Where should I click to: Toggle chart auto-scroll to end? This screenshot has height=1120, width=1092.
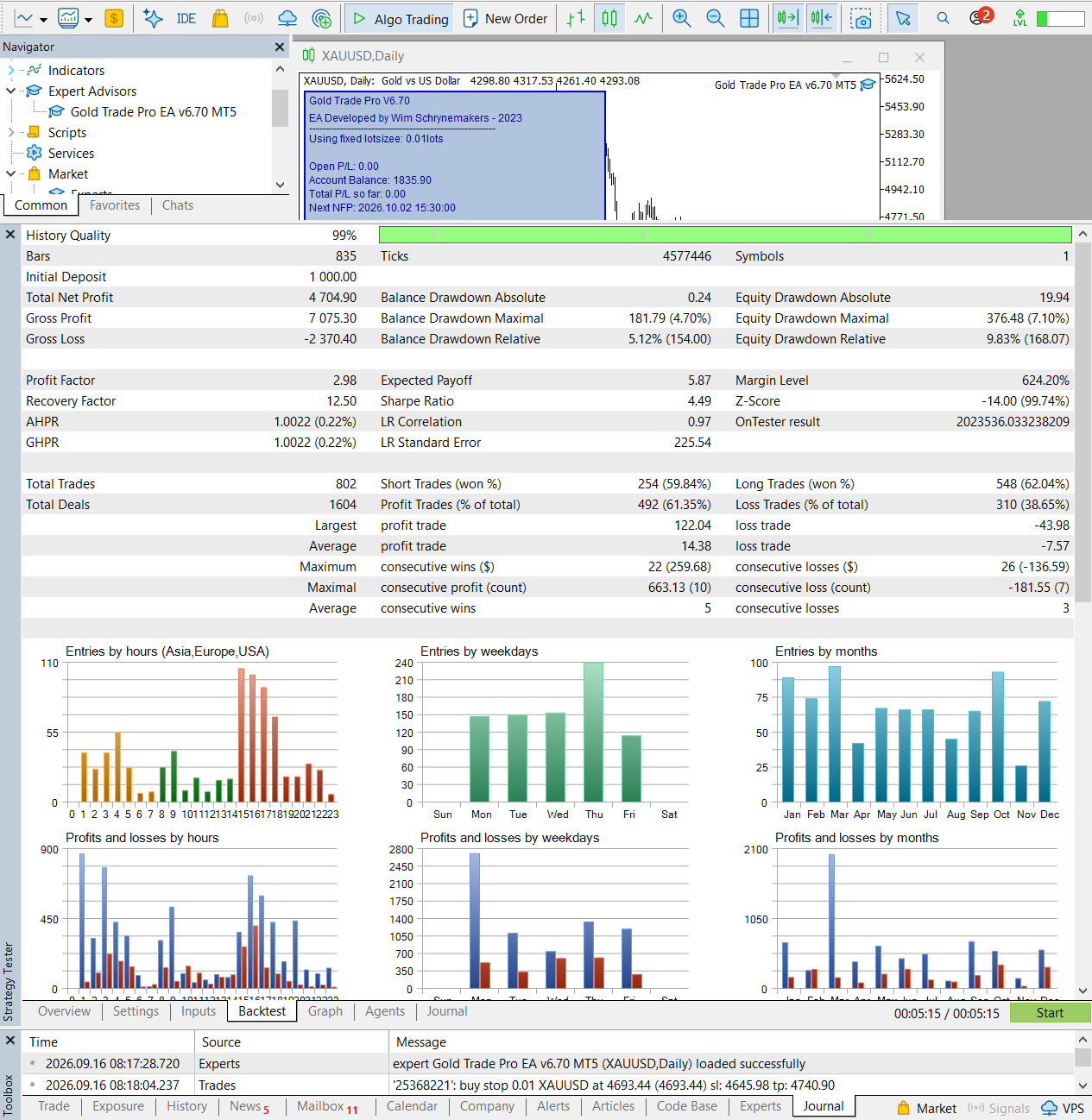tap(787, 18)
